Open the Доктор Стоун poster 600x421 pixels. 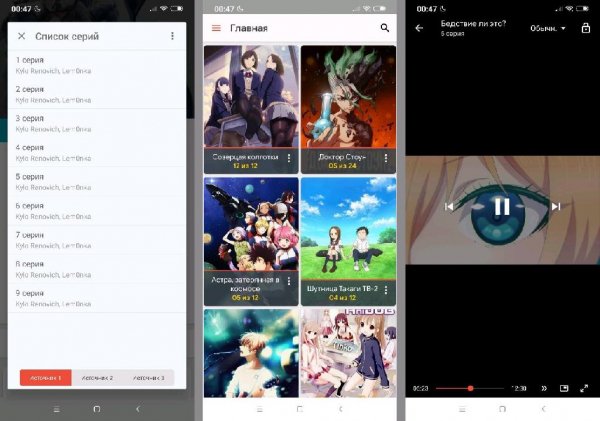coord(348,96)
